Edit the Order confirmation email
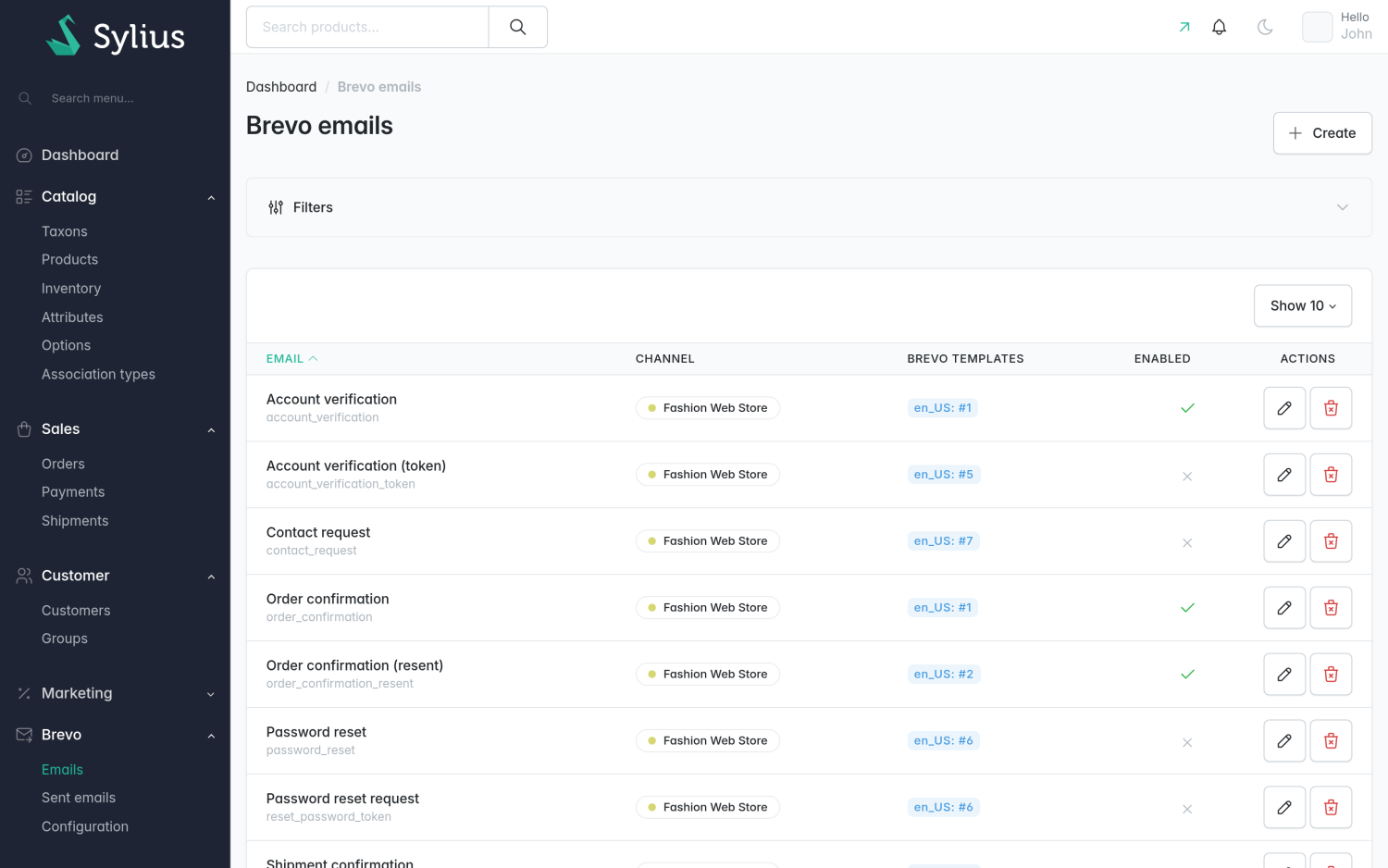This screenshot has width=1388, height=868. 1284,608
